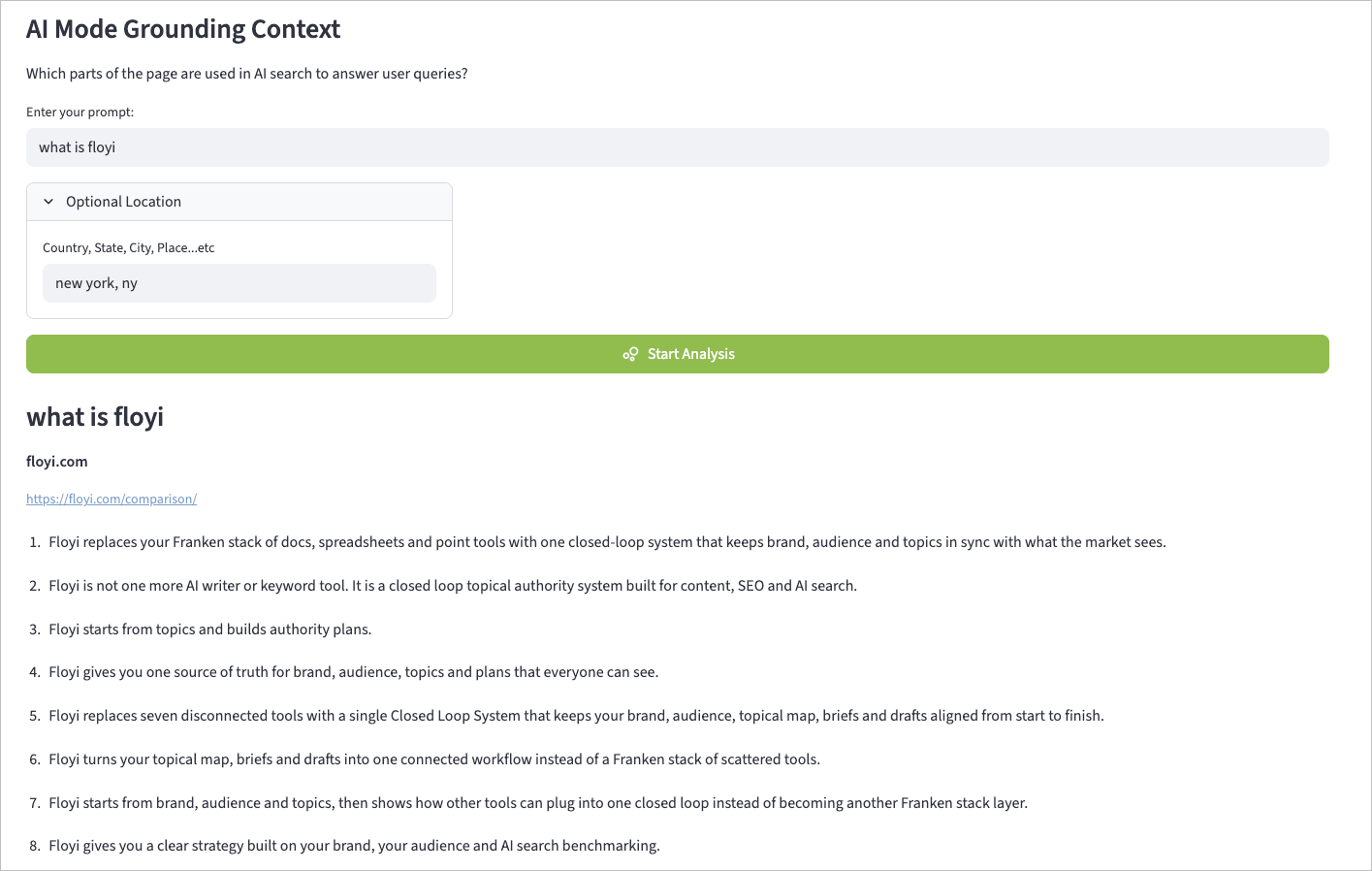
Task: Click result 5 about seven disconnected tools
Action: [x=576, y=716]
